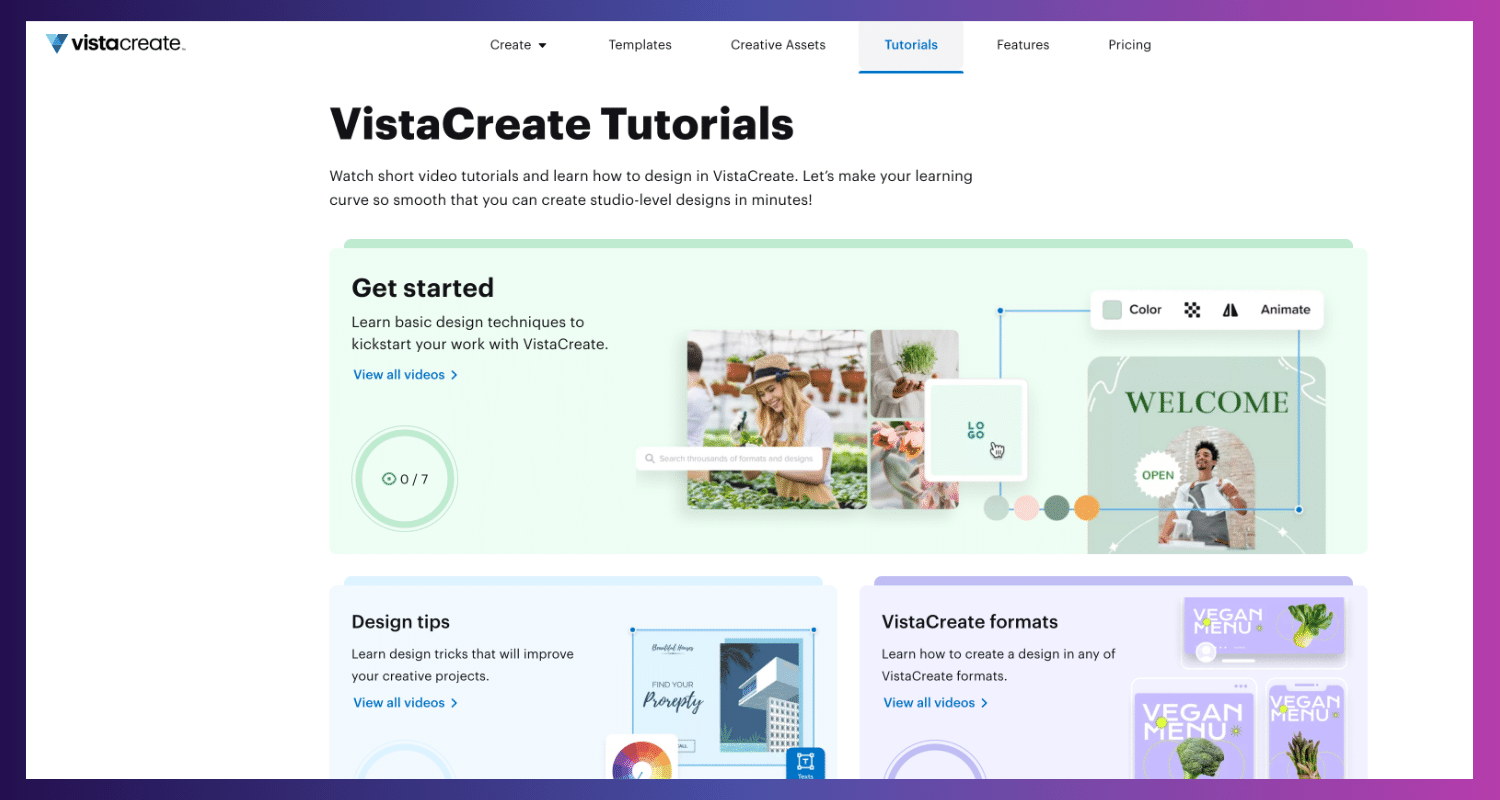Select the pink color circle
The width and height of the screenshot is (1500, 800).
[1027, 508]
